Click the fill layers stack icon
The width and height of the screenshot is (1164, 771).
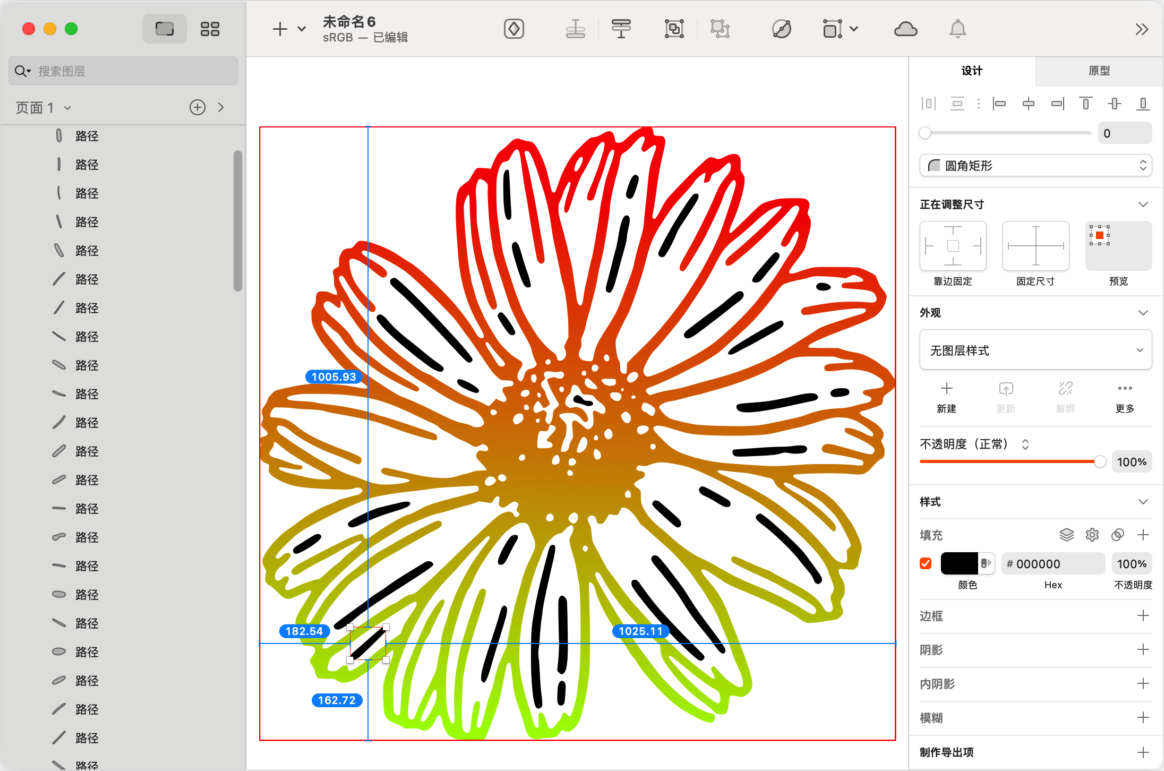click(x=1066, y=534)
